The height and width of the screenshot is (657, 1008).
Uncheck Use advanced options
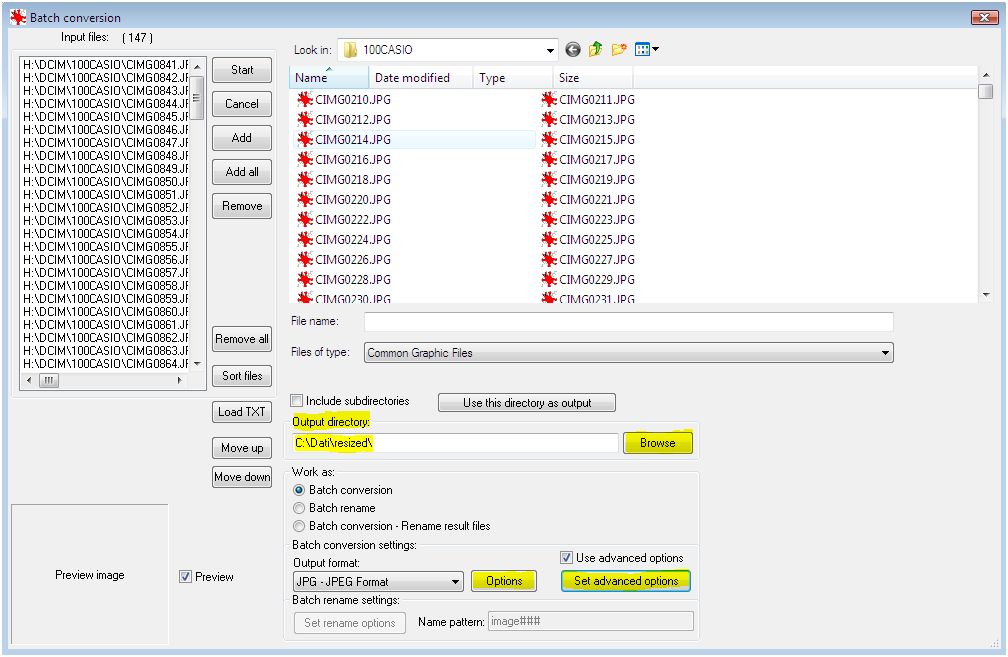click(566, 558)
